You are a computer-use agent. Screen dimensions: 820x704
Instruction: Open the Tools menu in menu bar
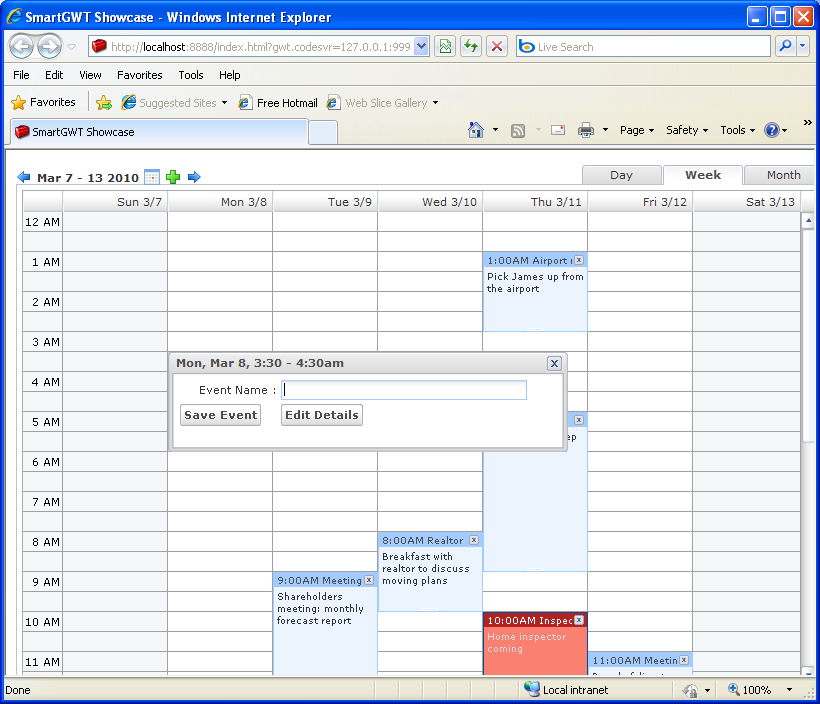191,75
